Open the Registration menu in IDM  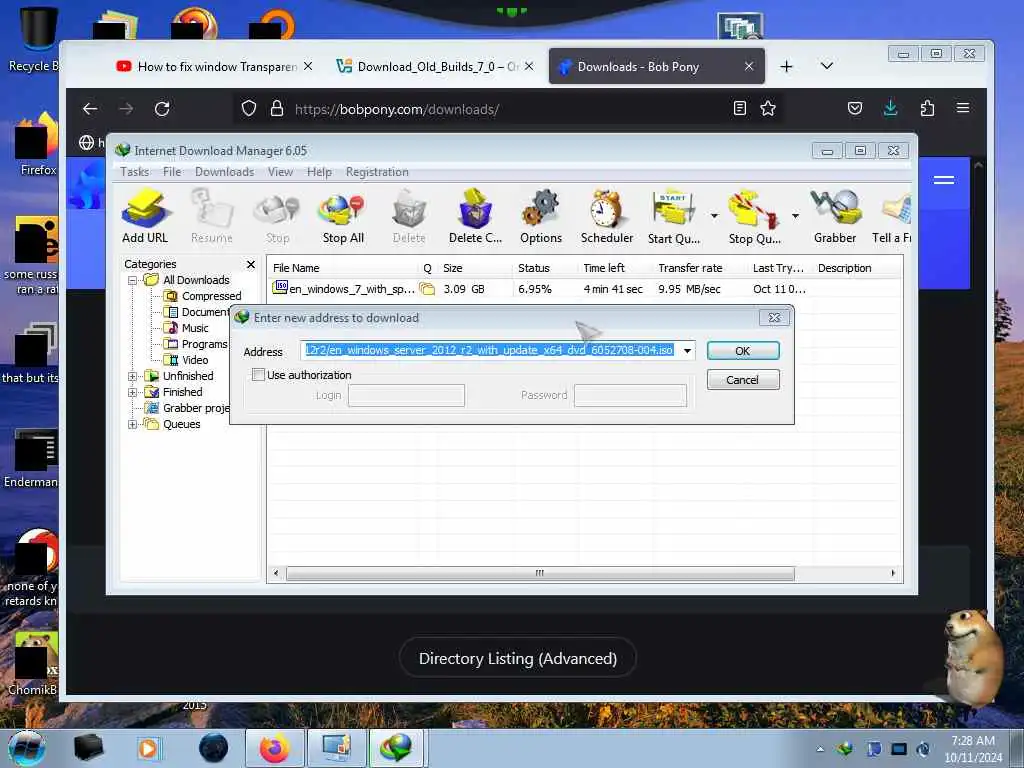377,172
